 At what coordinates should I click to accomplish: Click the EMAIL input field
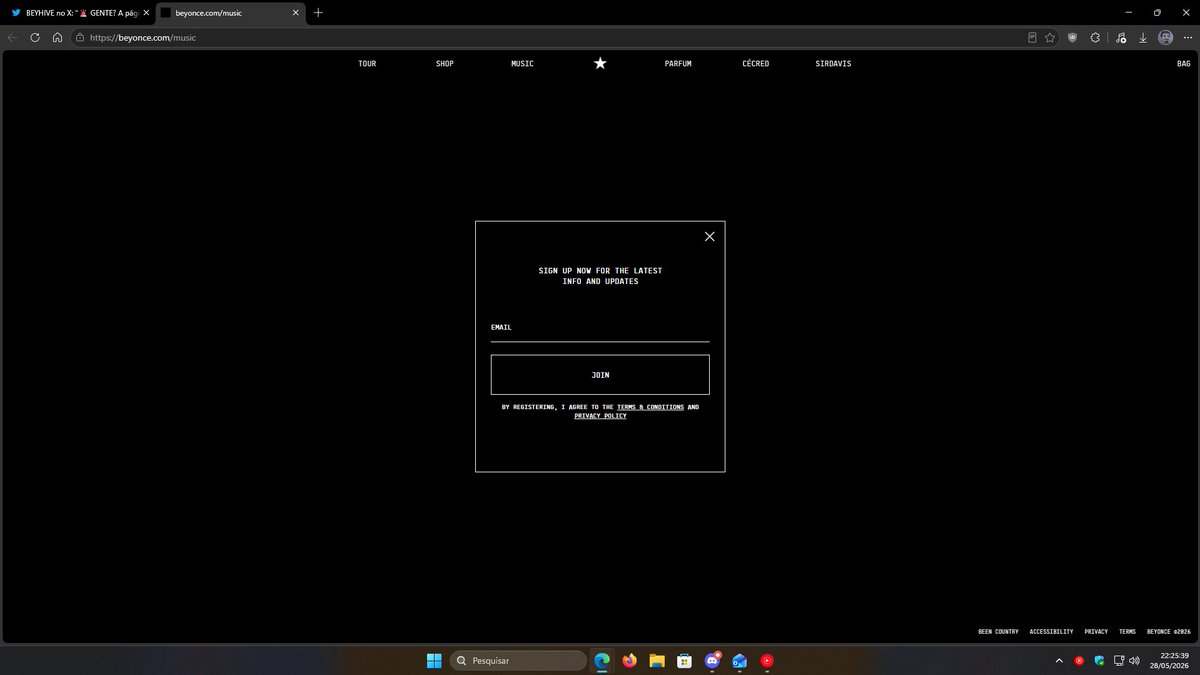[600, 329]
